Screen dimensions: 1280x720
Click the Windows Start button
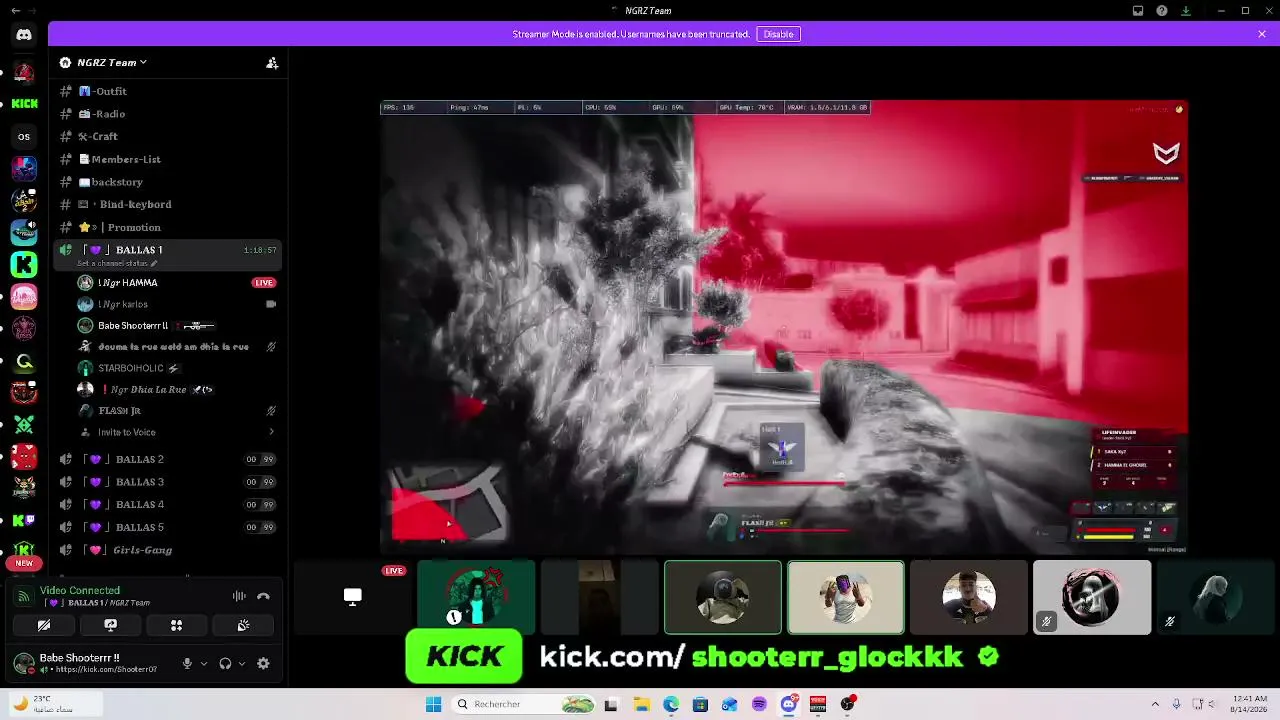(x=433, y=704)
